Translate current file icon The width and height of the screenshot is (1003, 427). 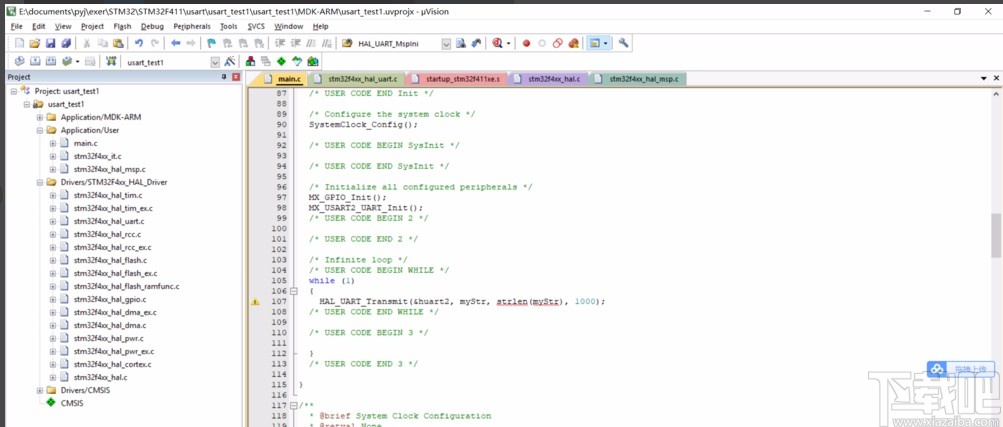coord(19,62)
